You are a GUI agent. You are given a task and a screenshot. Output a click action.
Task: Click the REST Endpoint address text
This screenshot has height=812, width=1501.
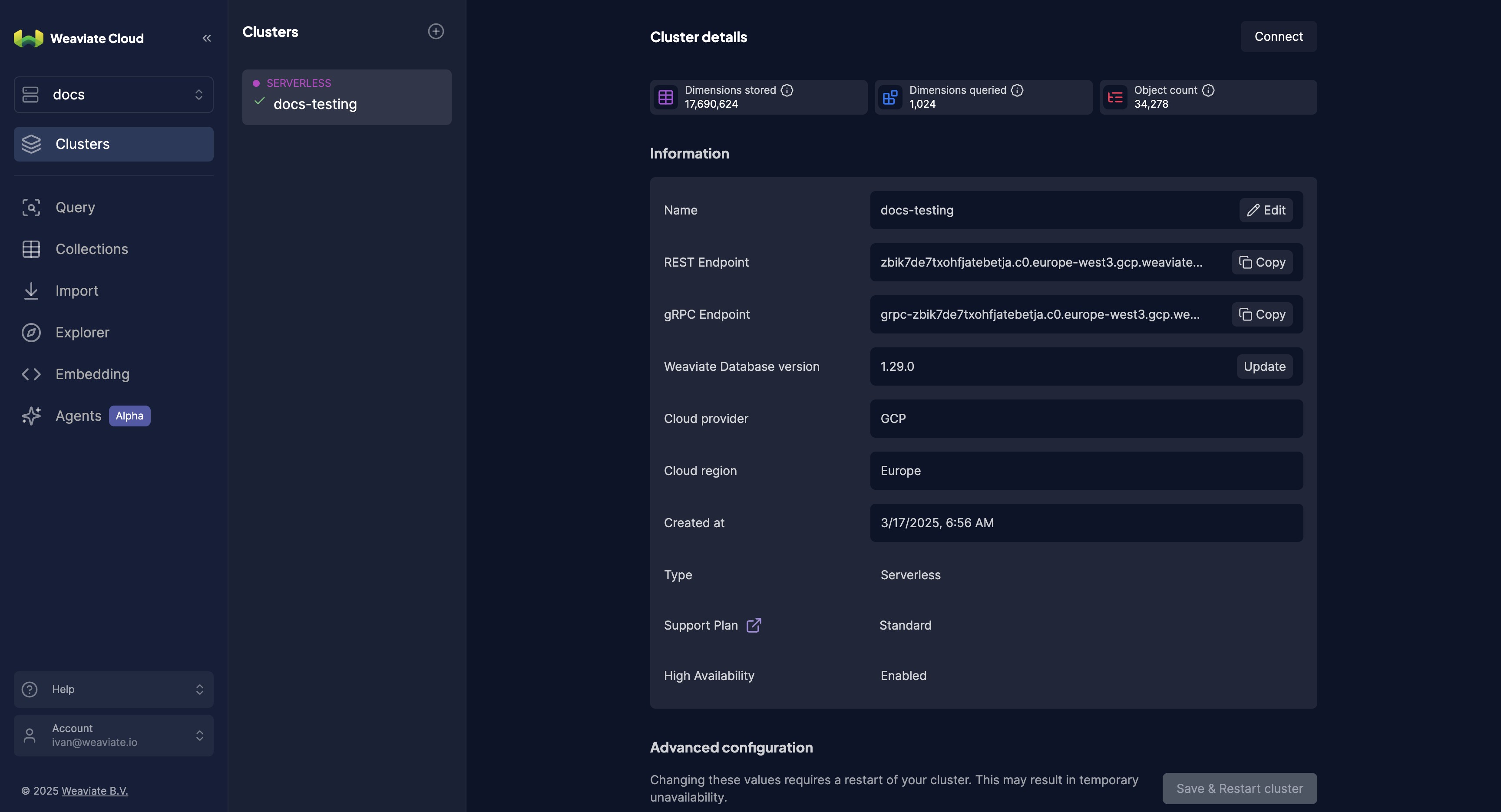tap(1041, 262)
